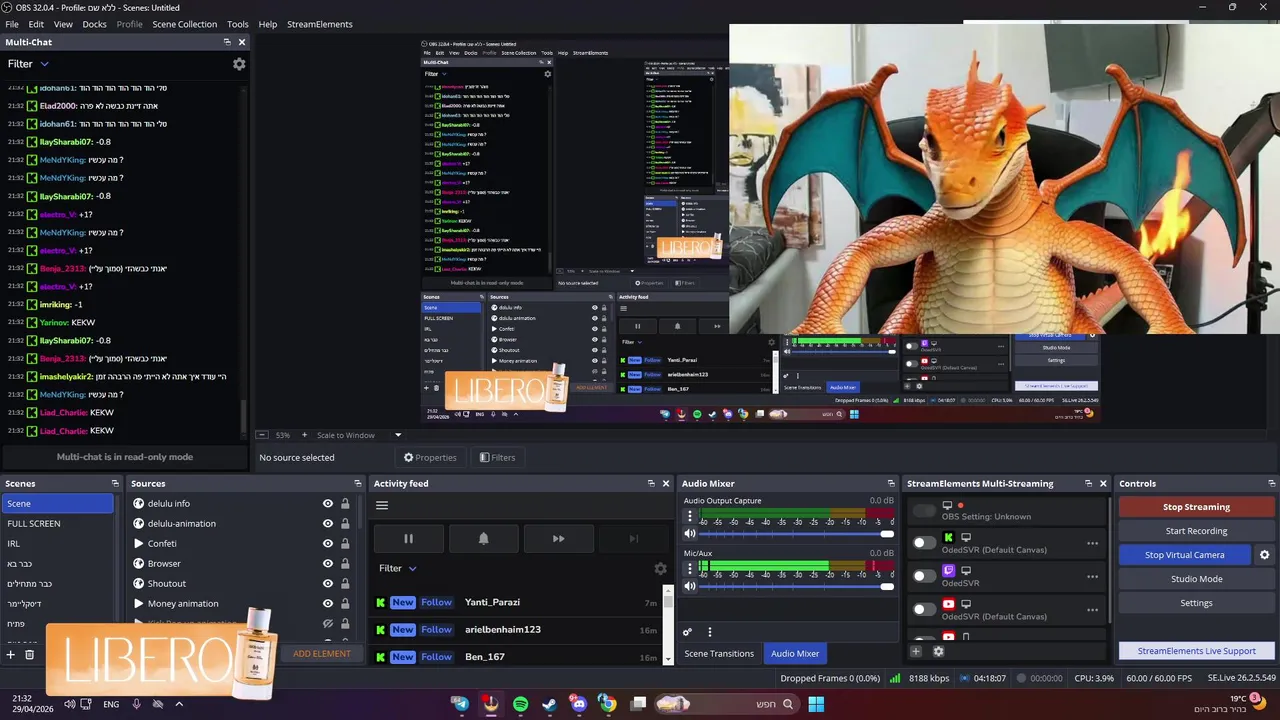Open audio mixer menu dots beside gears
Image resolution: width=1280 pixels, height=720 pixels.
click(710, 632)
